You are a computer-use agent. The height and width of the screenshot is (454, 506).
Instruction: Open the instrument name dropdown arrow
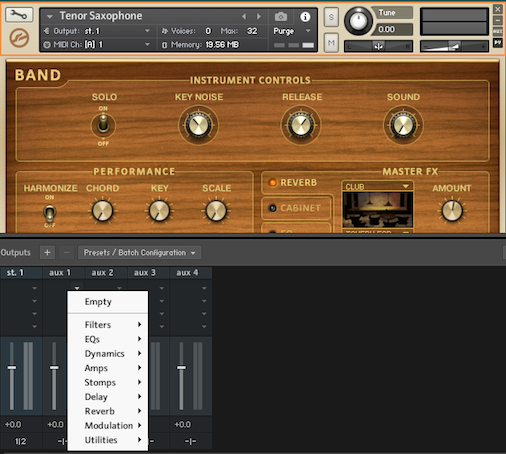point(50,16)
